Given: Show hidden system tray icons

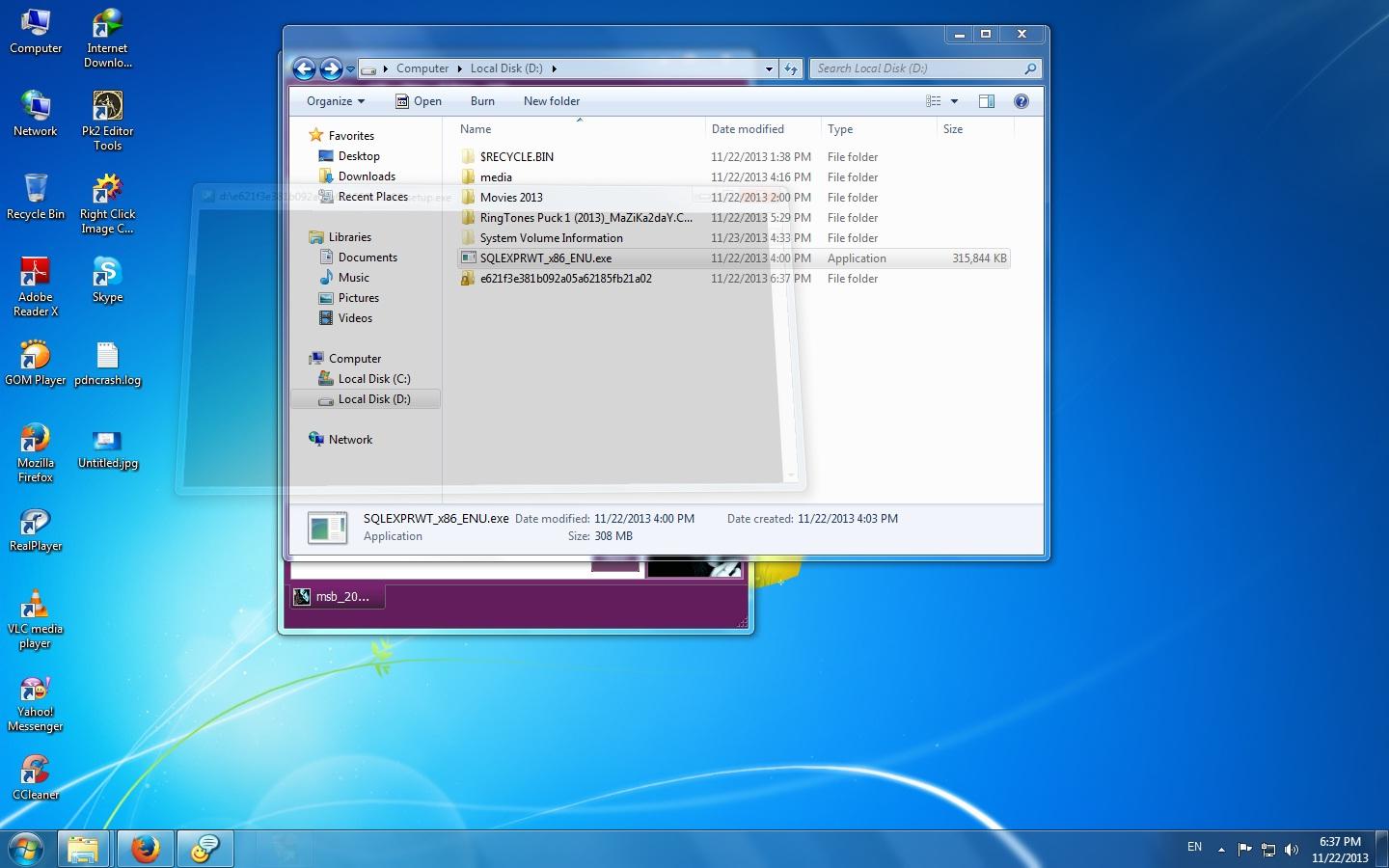Looking at the screenshot, I should click(1221, 850).
